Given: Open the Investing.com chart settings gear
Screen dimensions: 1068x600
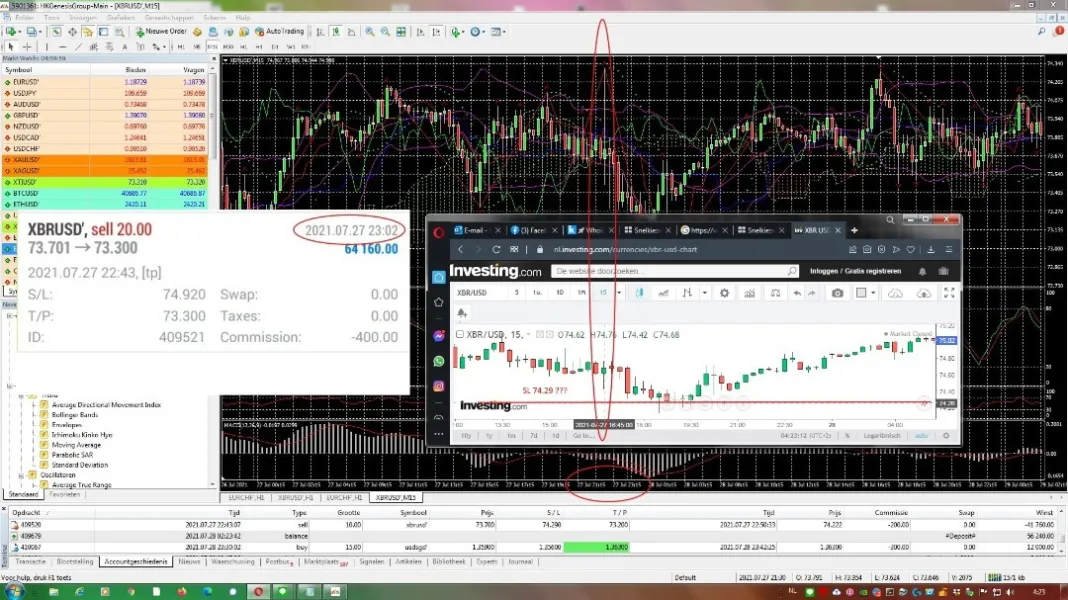Looking at the screenshot, I should (724, 293).
